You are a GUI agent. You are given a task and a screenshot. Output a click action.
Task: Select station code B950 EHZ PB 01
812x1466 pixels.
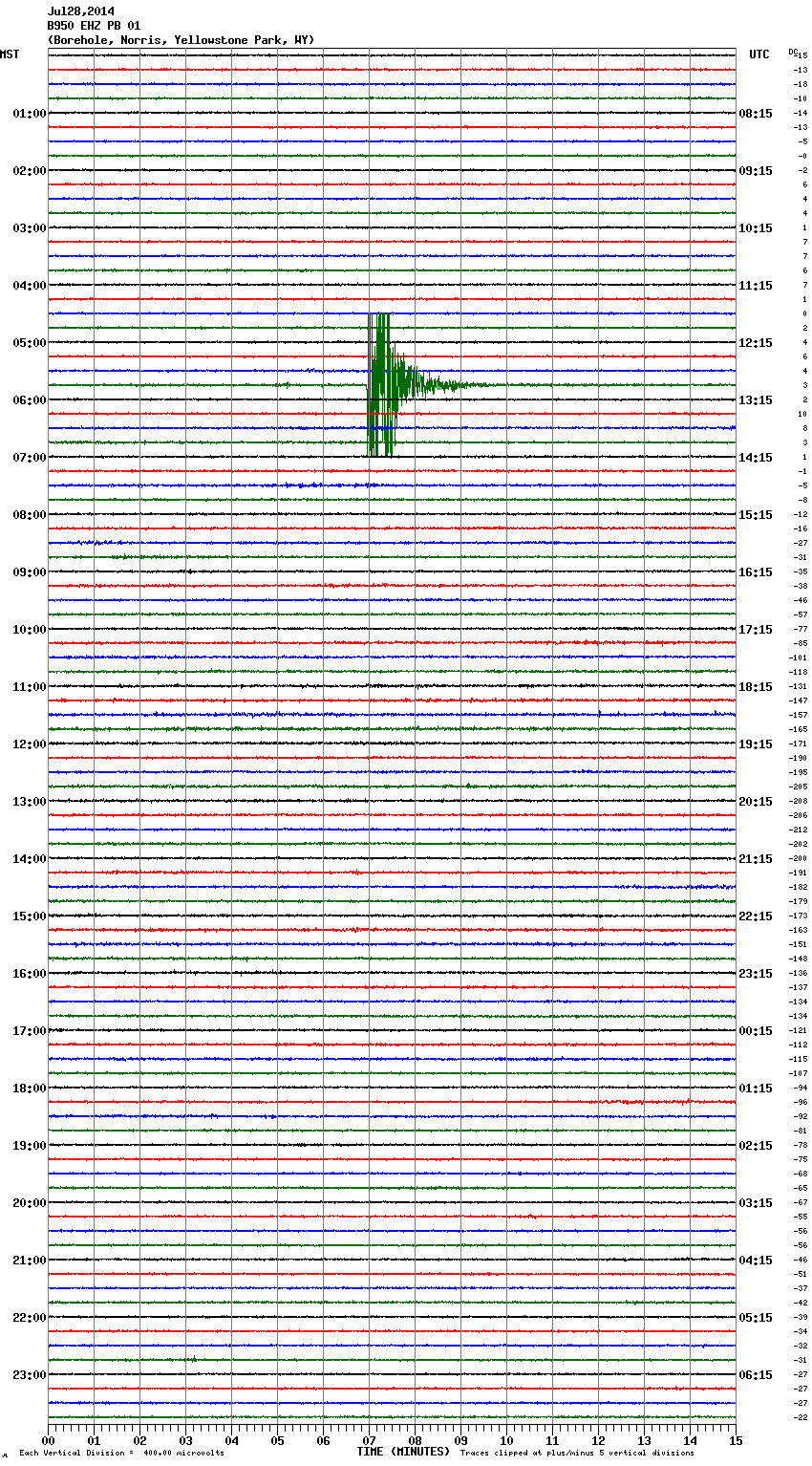pos(94,26)
